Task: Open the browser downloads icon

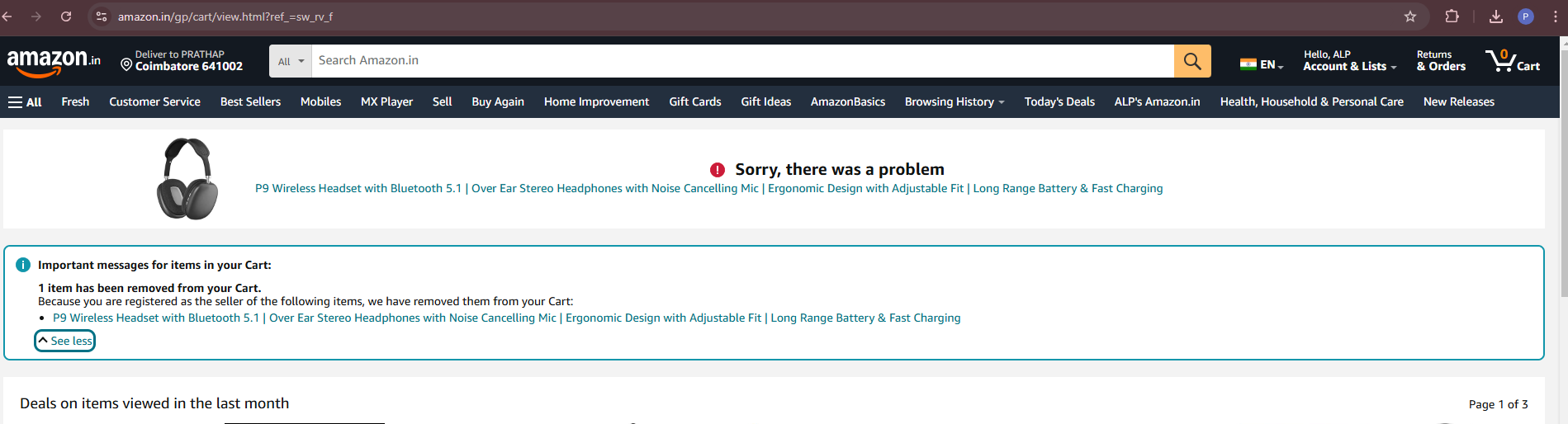Action: (x=1496, y=16)
